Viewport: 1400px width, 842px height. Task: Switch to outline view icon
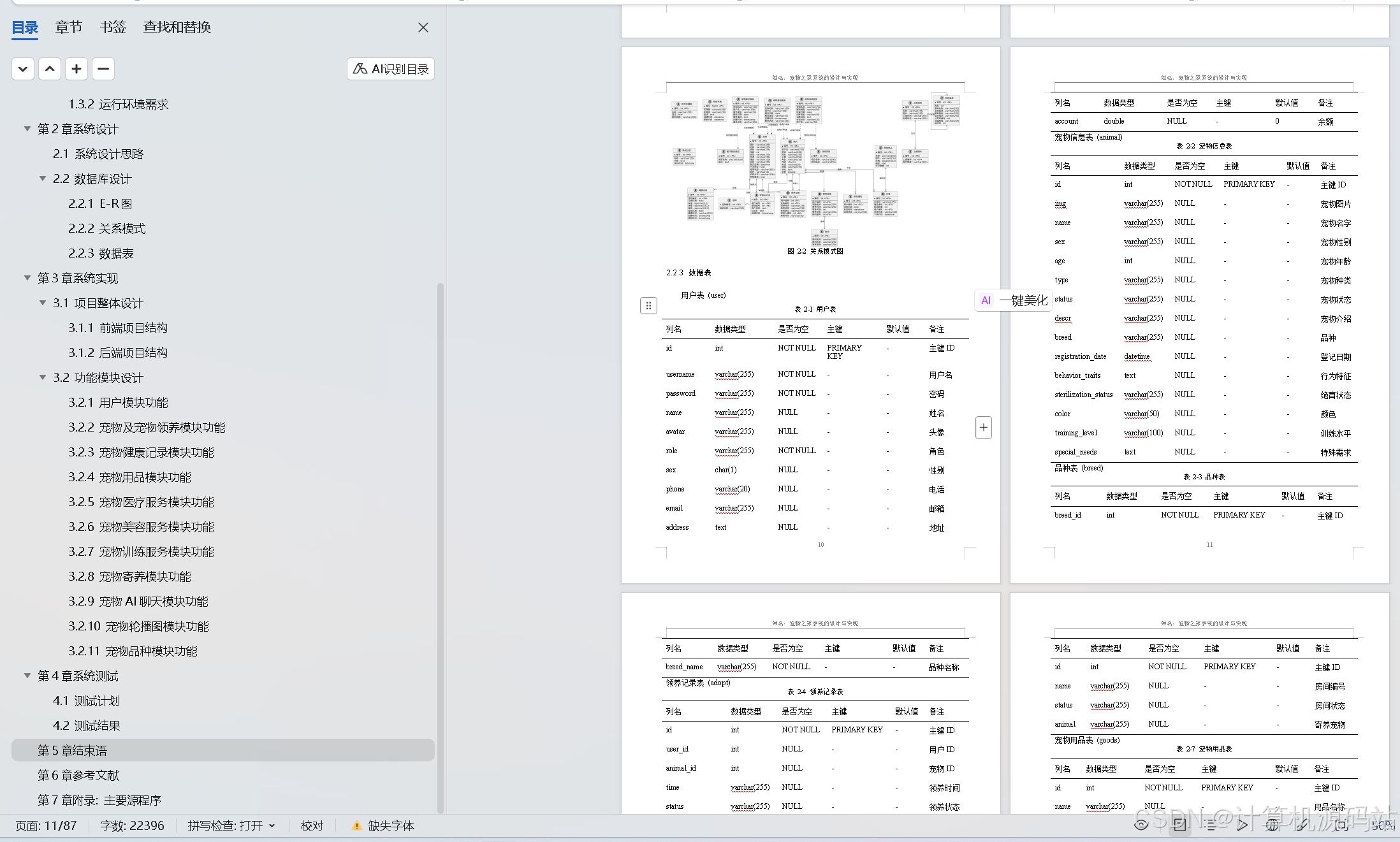point(1211,825)
